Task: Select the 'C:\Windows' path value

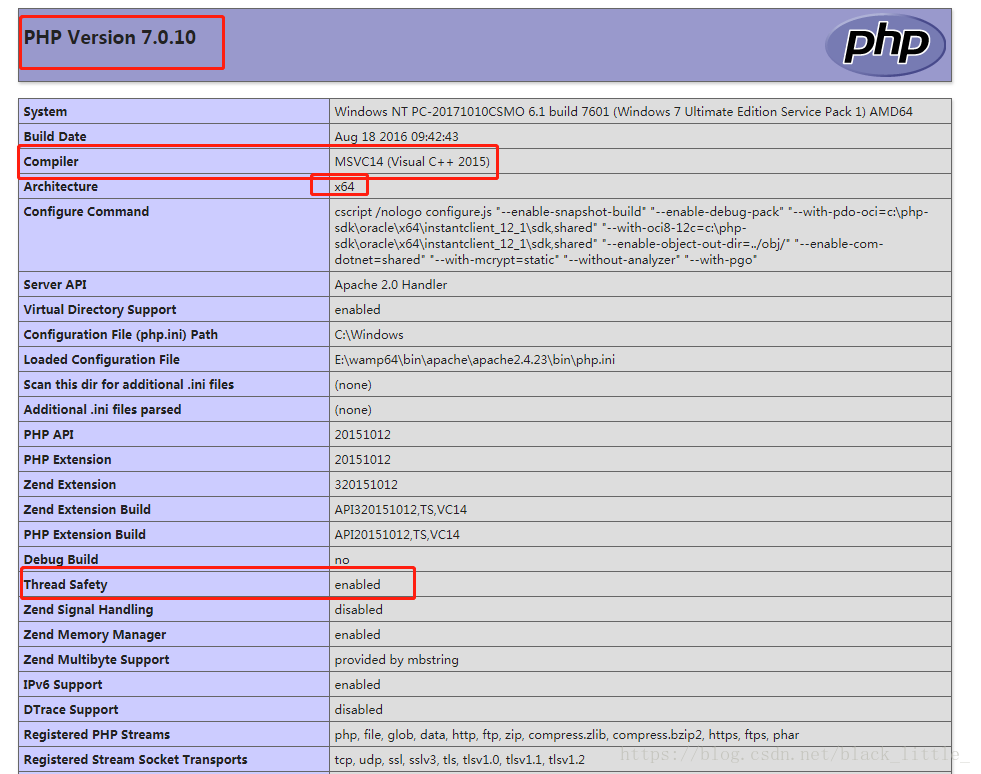Action: (369, 335)
